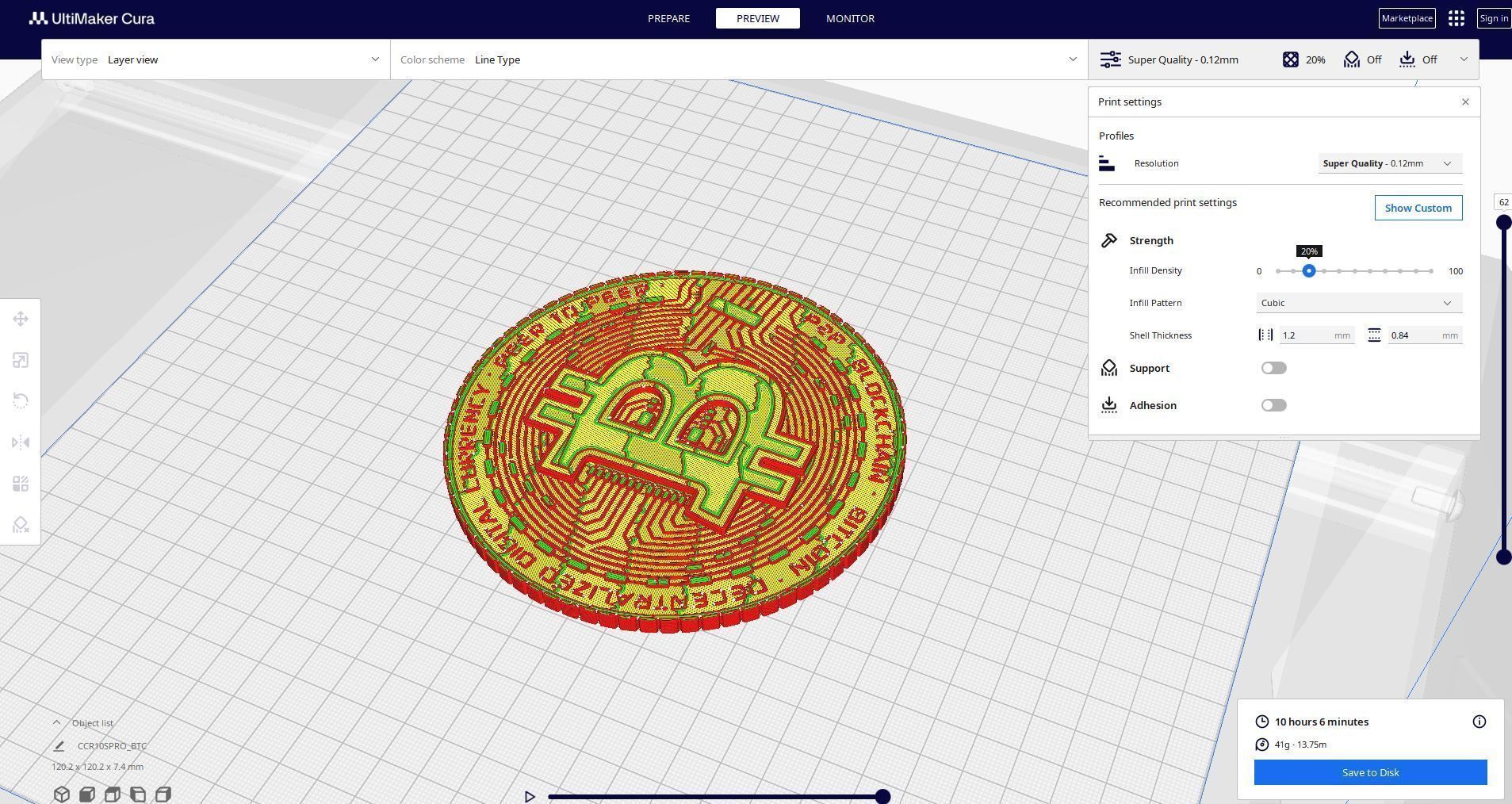Switch to 3D perspective camera view
Viewport: 1512px width, 804px height.
(62, 794)
